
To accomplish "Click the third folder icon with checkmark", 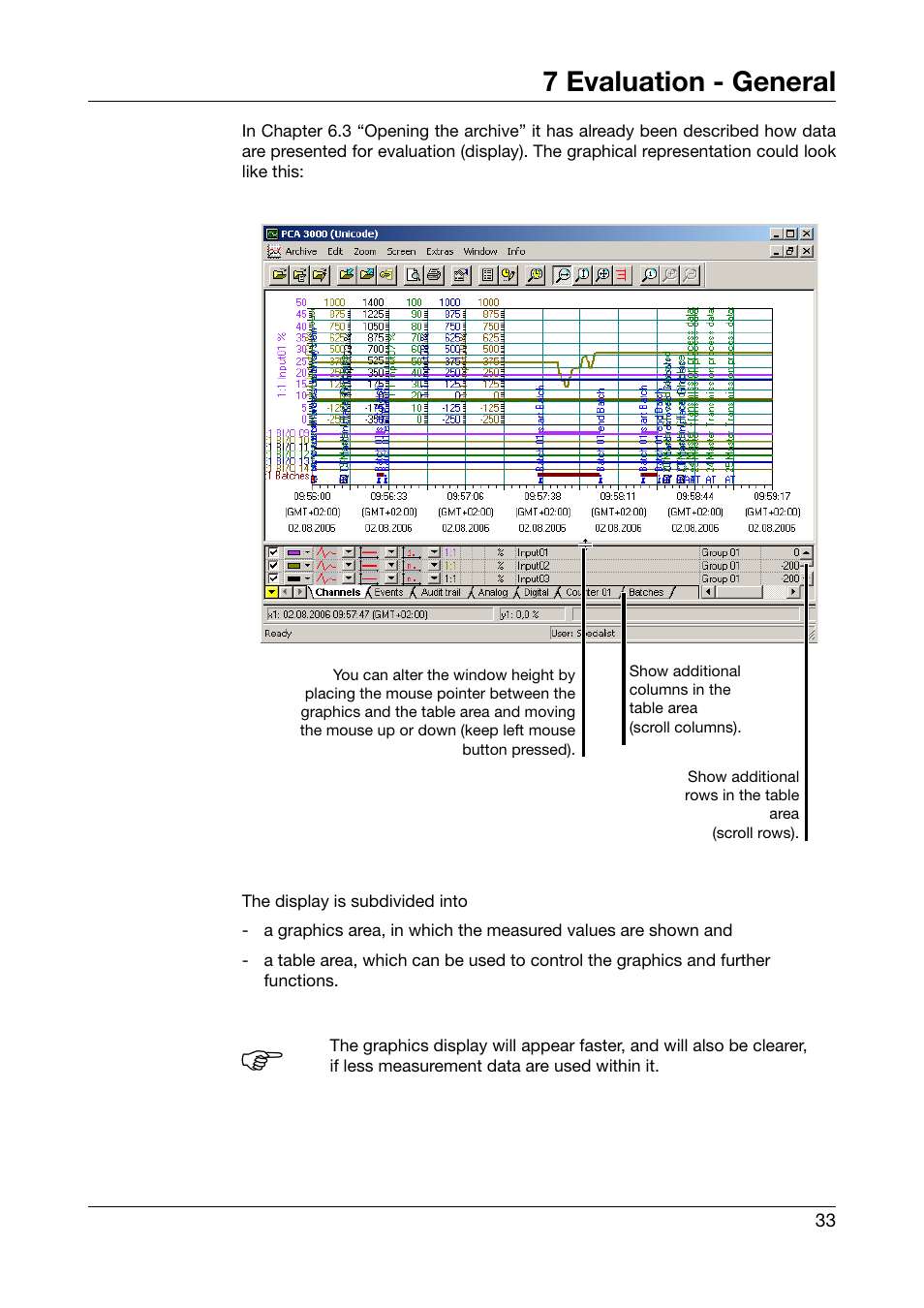I will tap(320, 275).
